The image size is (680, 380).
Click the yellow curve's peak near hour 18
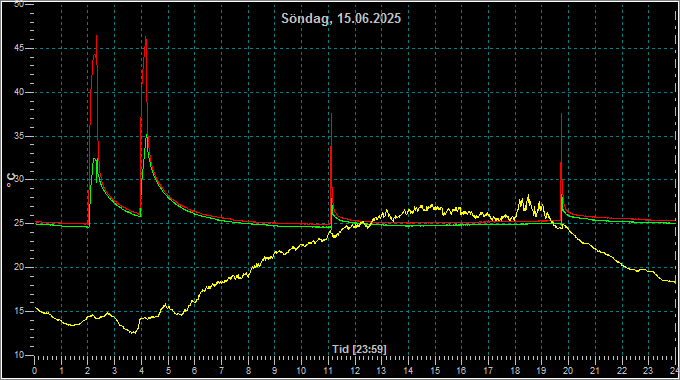pos(528,196)
